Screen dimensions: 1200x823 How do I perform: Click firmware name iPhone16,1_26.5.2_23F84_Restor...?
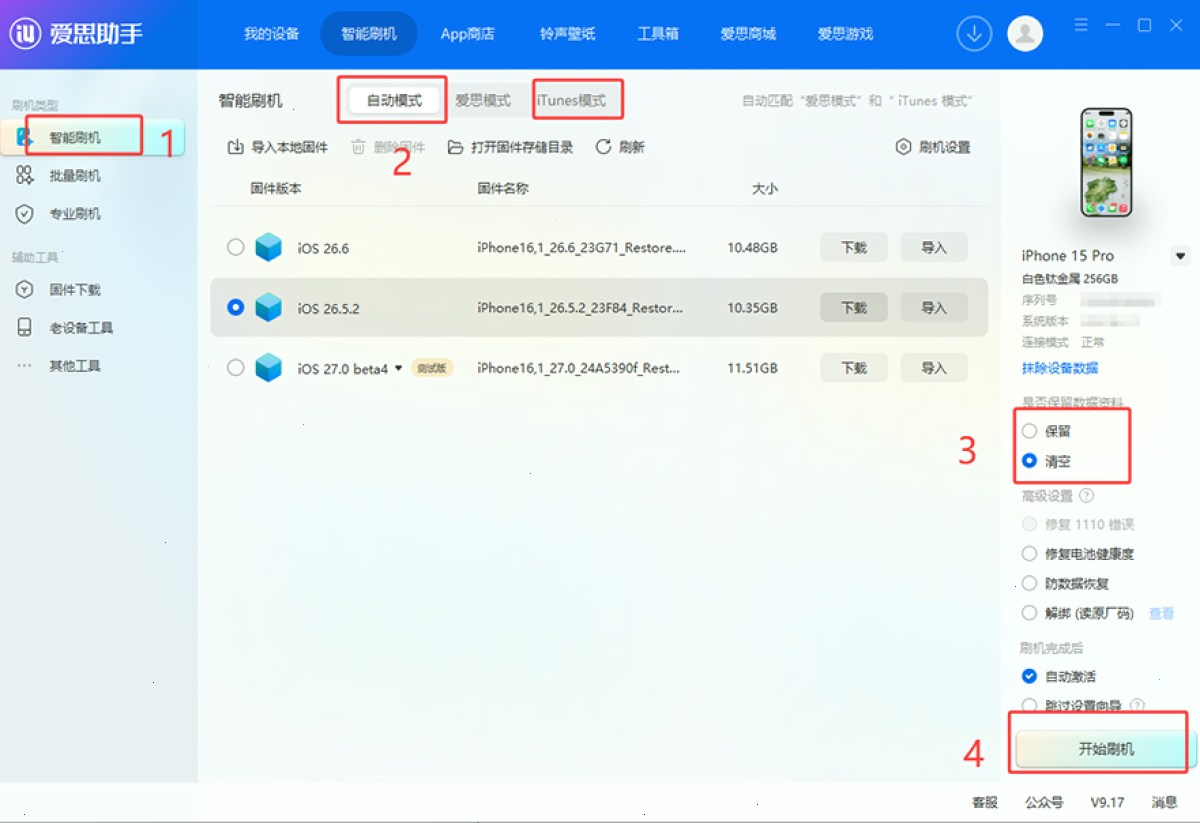click(582, 308)
